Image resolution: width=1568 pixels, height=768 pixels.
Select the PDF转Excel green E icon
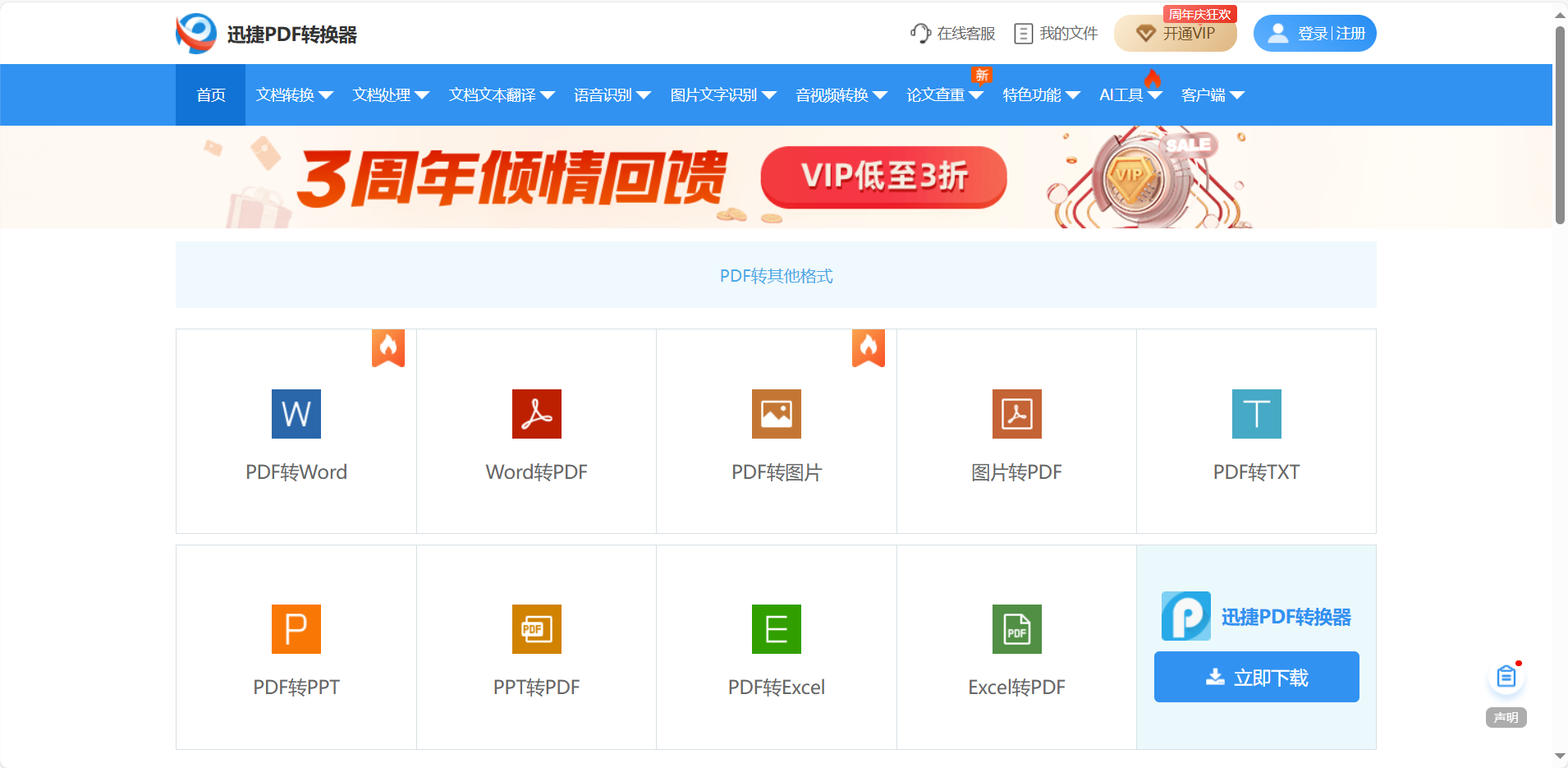click(777, 629)
